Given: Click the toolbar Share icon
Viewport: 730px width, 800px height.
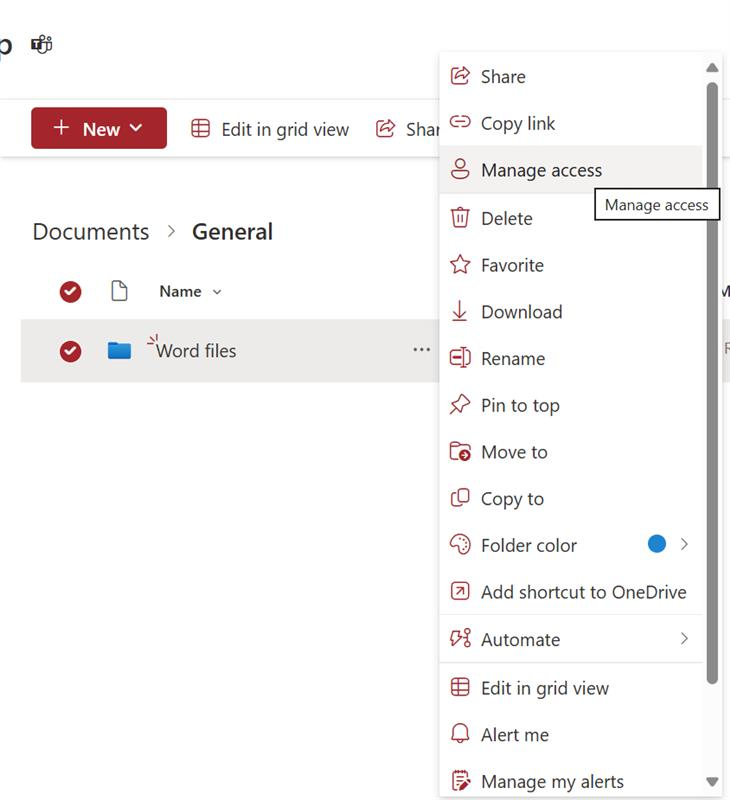Looking at the screenshot, I should tap(385, 129).
